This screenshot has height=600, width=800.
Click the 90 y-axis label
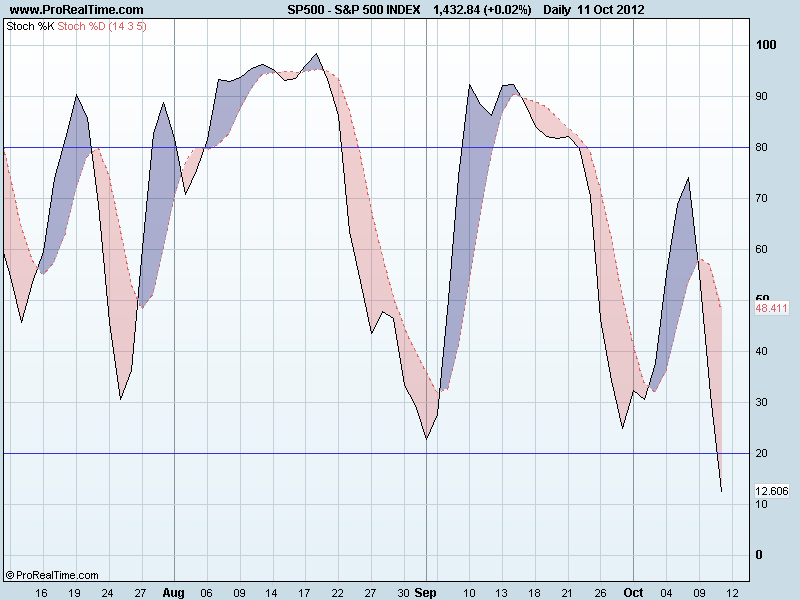coord(761,96)
